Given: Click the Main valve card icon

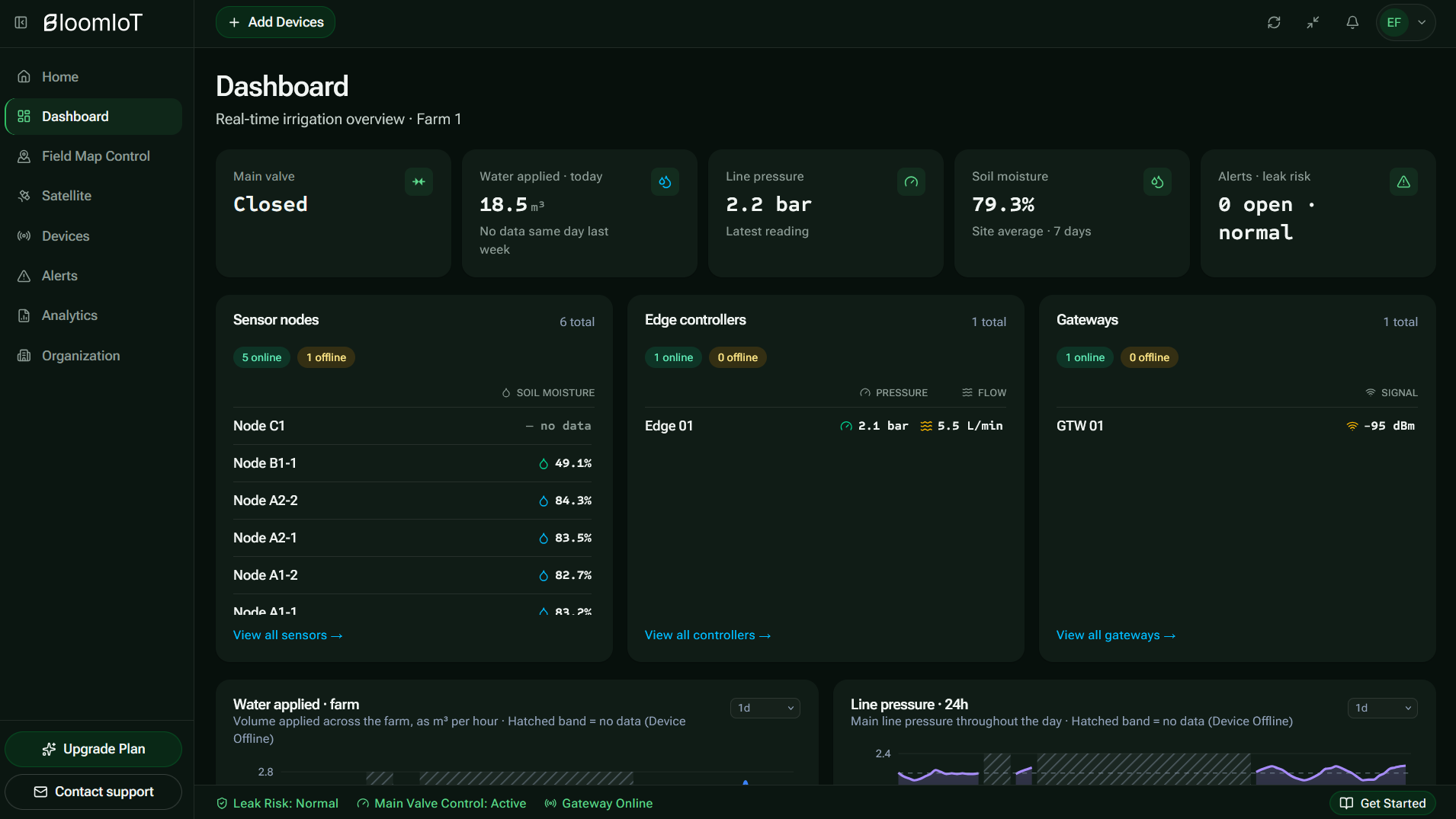Looking at the screenshot, I should (419, 182).
